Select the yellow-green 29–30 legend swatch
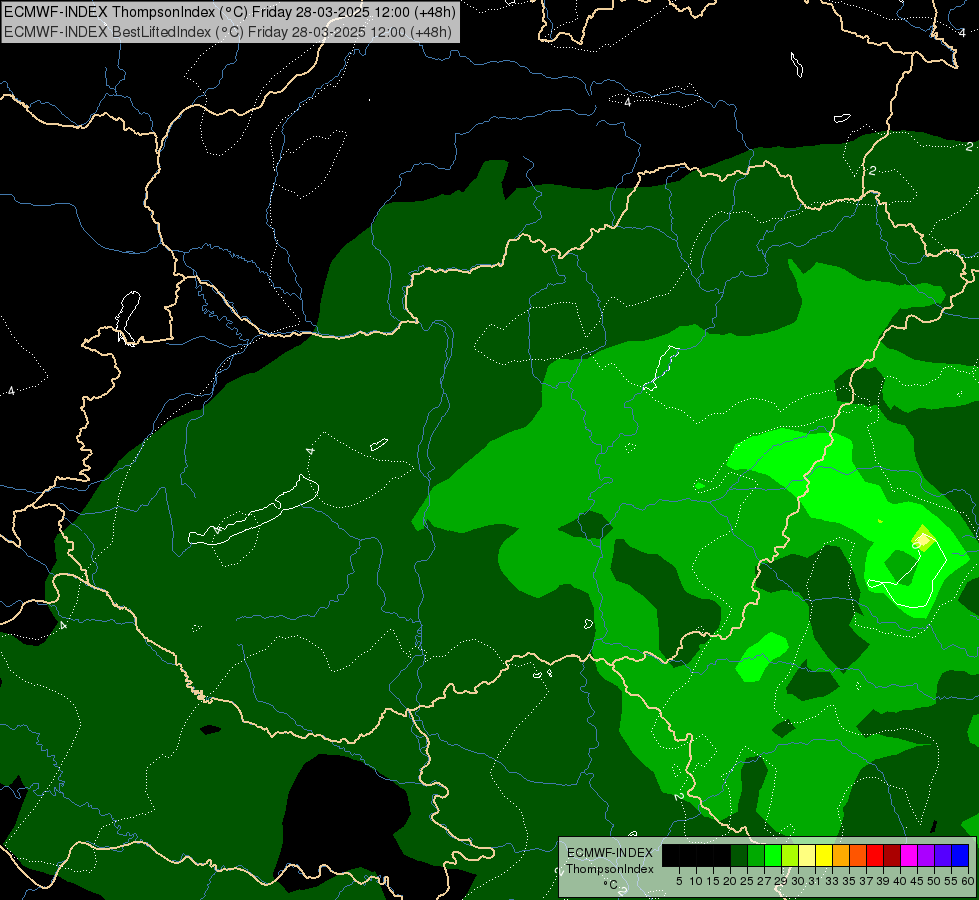 click(x=790, y=855)
